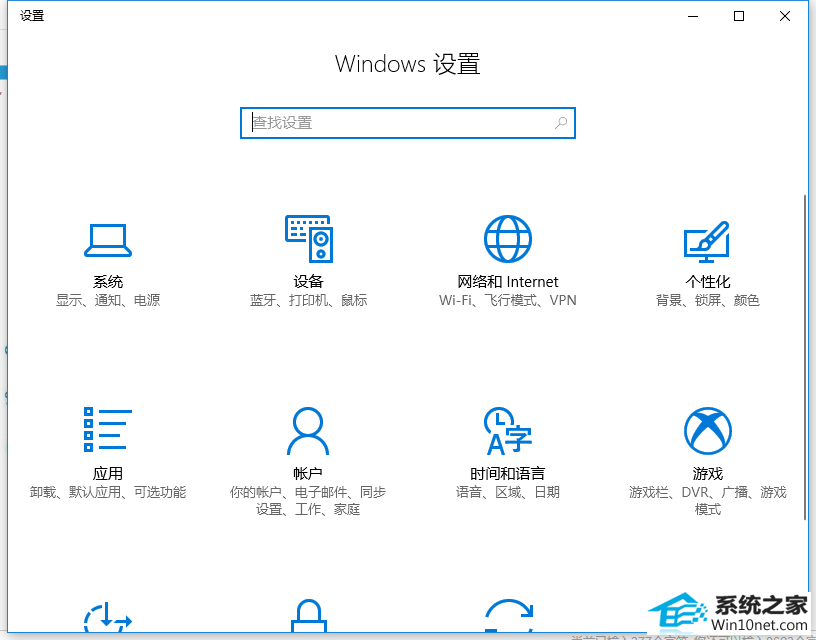Minimize the 设置 window
This screenshot has height=640, width=816.
tap(693, 16)
